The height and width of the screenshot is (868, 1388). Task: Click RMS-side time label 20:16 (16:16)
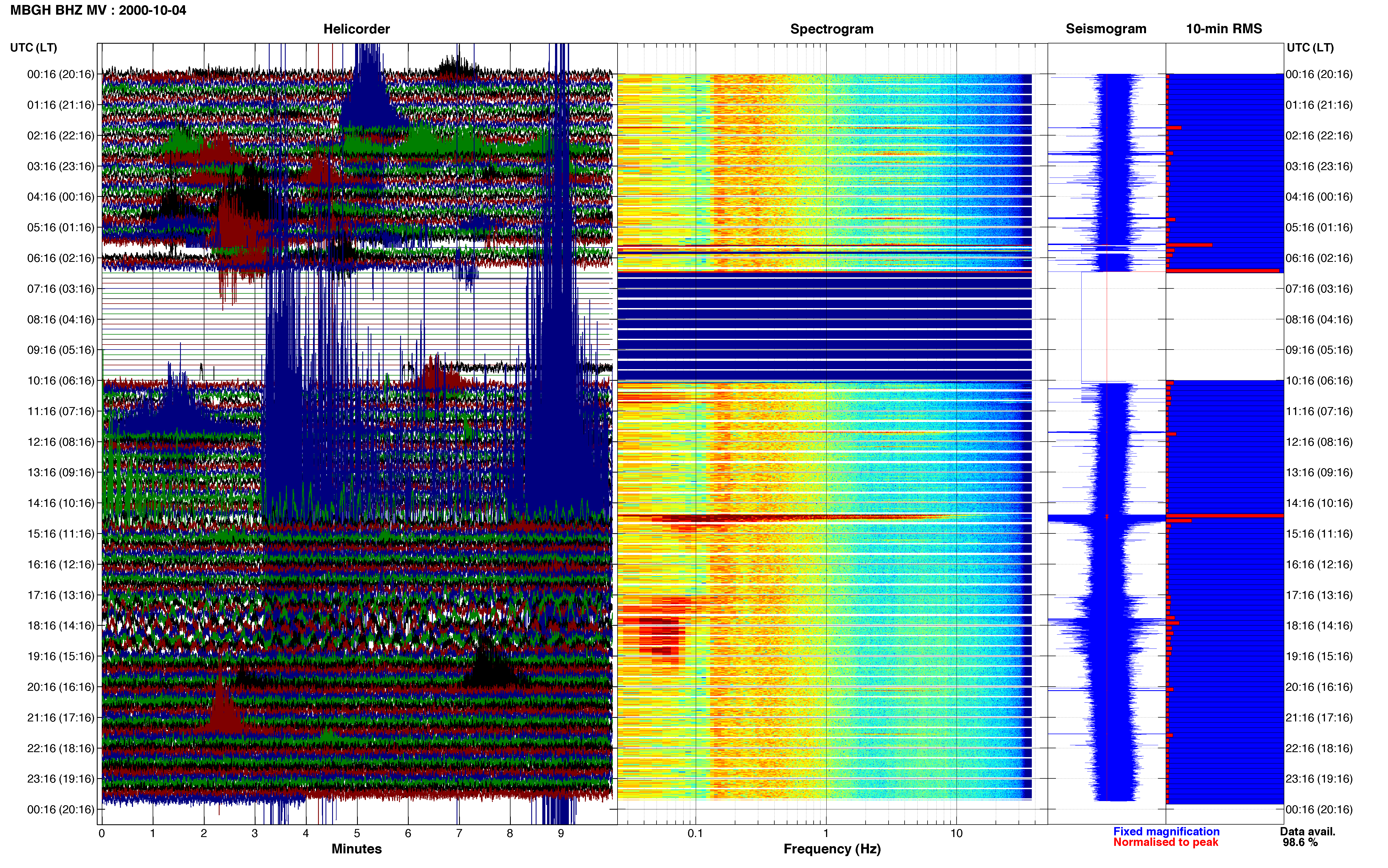click(x=1319, y=687)
